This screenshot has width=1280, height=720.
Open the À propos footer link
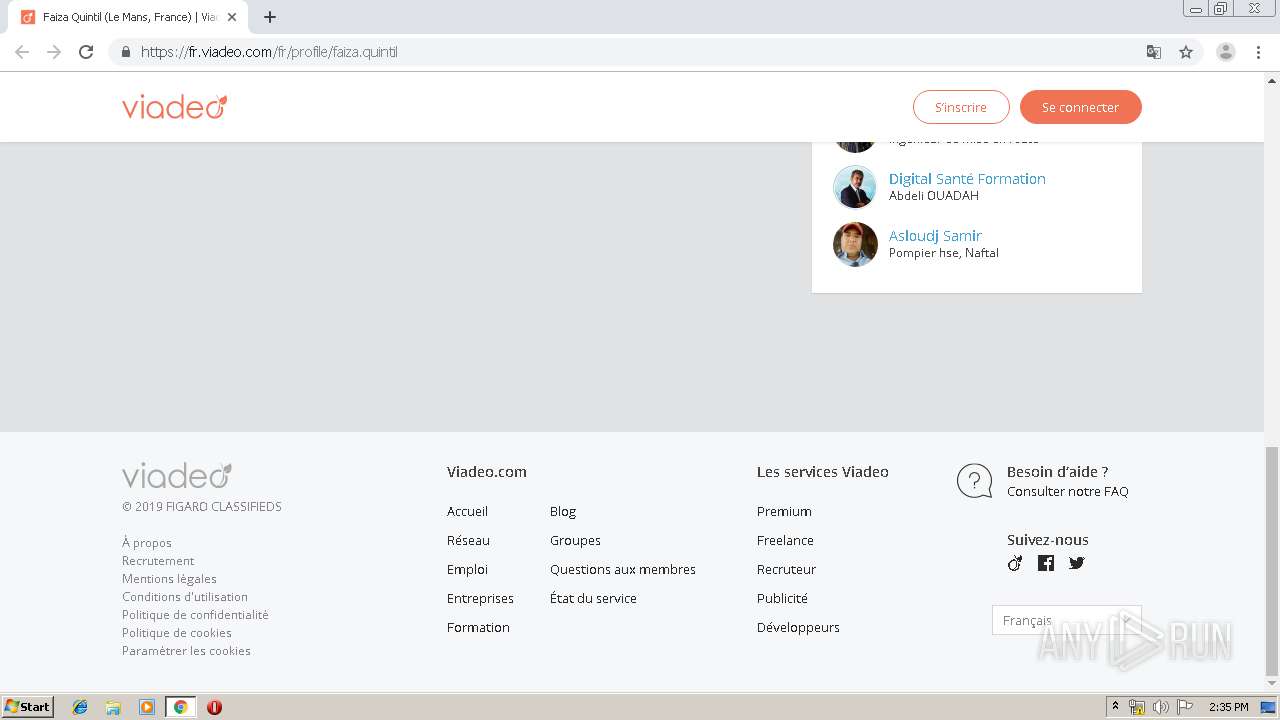coord(147,543)
